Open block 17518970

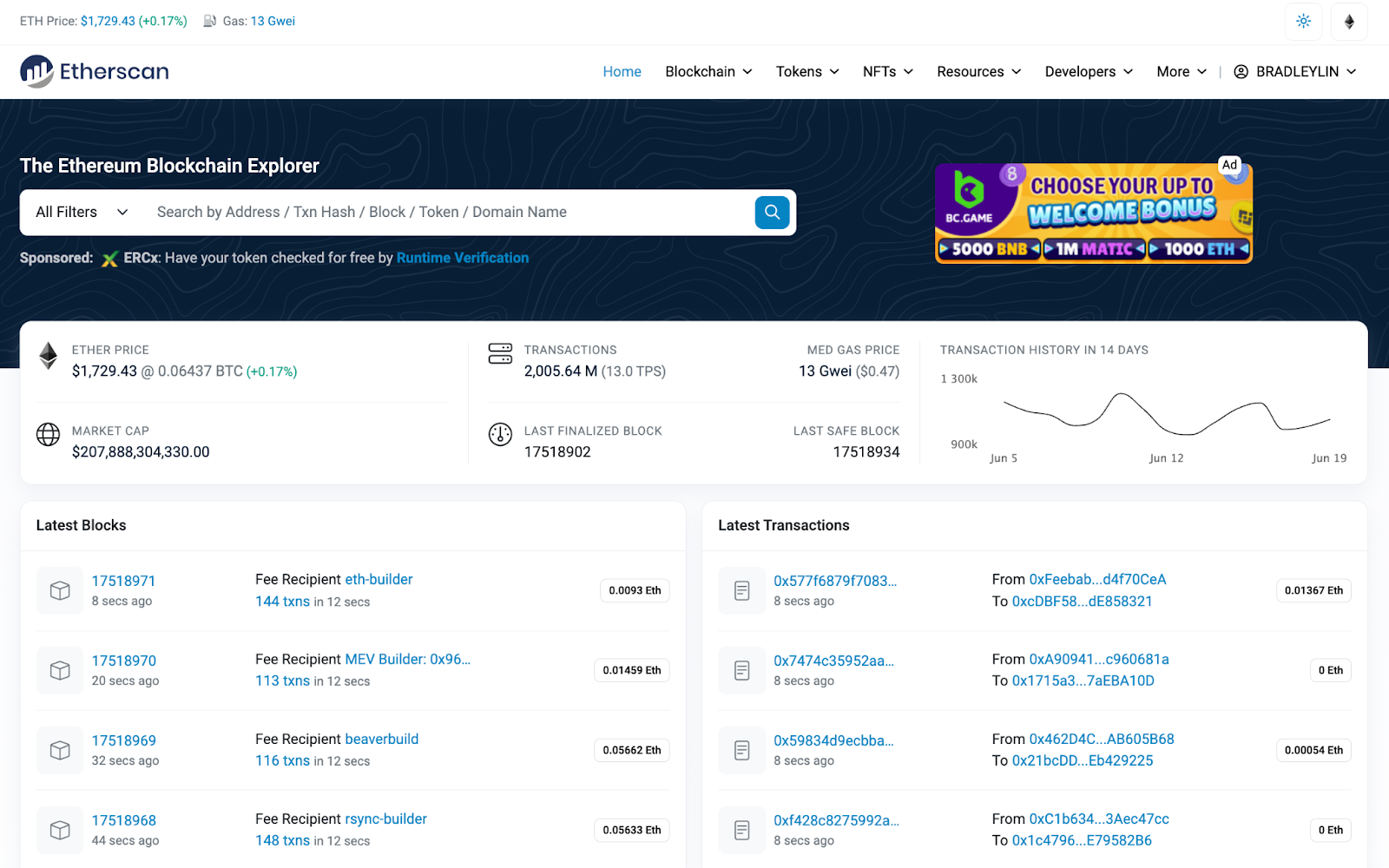point(124,661)
